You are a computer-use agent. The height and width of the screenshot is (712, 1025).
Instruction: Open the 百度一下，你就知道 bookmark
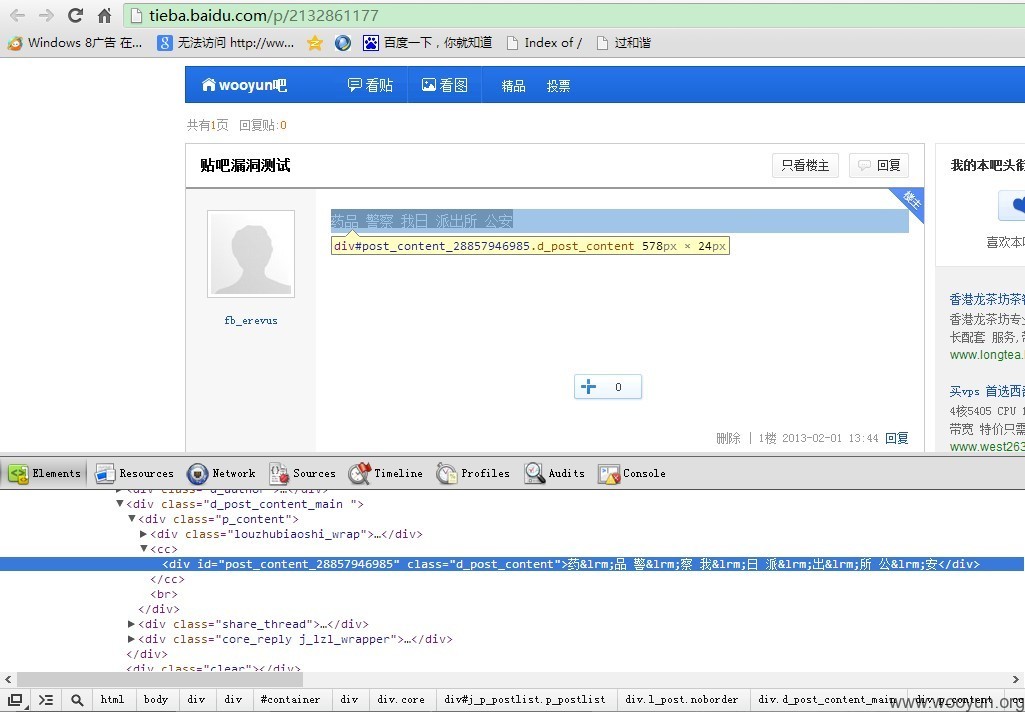coord(428,43)
